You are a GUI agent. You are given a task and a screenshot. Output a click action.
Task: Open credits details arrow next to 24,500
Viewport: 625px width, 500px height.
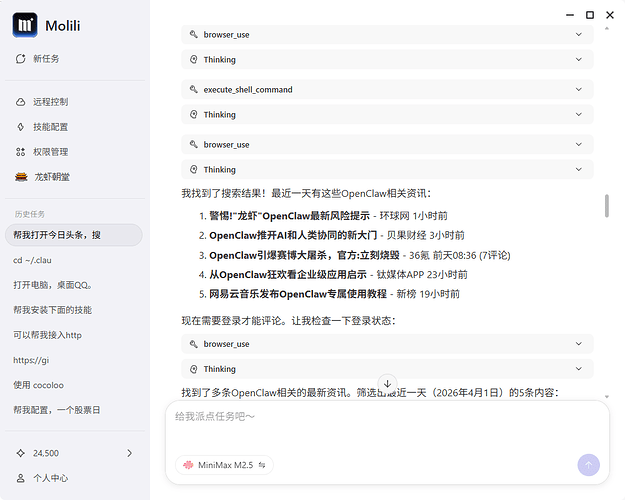point(130,453)
